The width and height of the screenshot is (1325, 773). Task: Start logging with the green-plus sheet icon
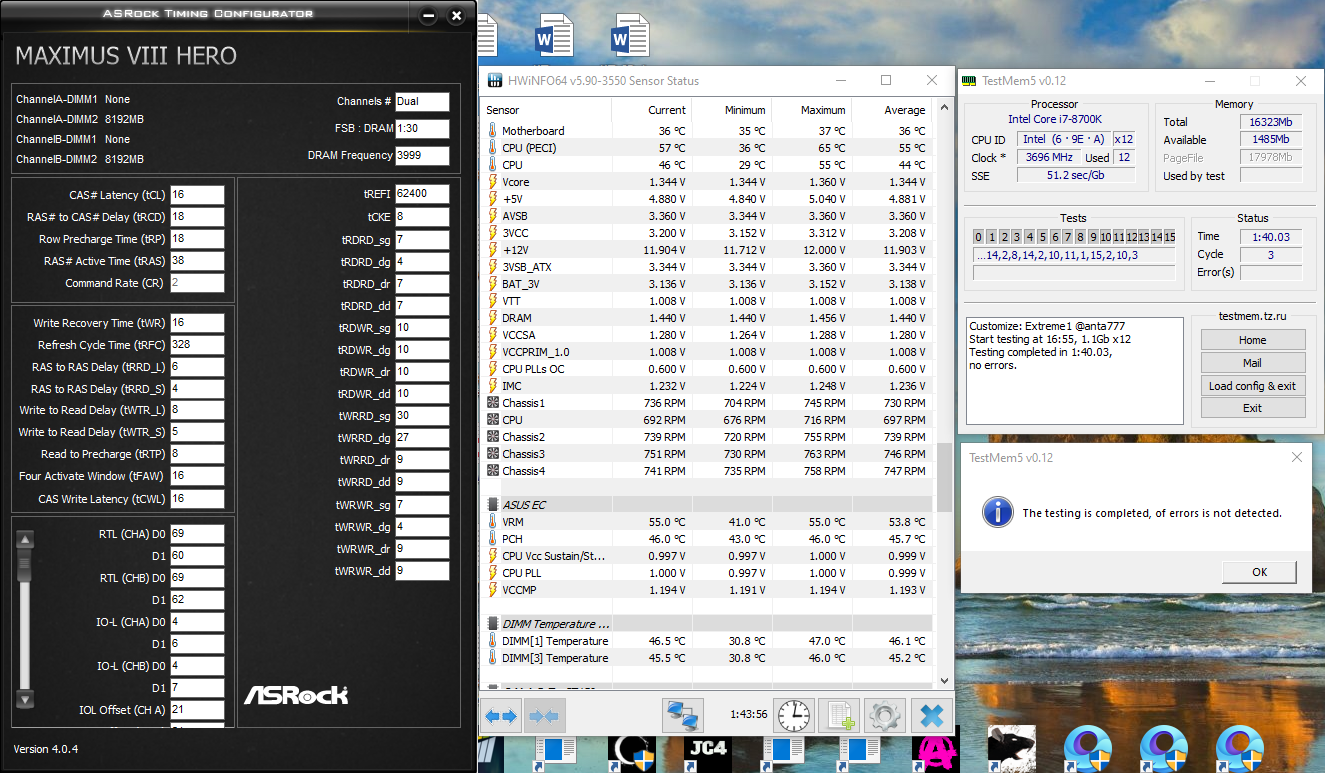pyautogui.click(x=839, y=716)
